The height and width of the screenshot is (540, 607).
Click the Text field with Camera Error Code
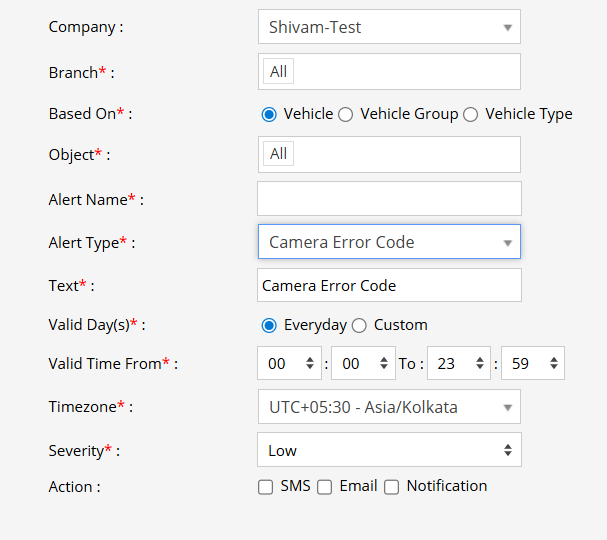[388, 285]
